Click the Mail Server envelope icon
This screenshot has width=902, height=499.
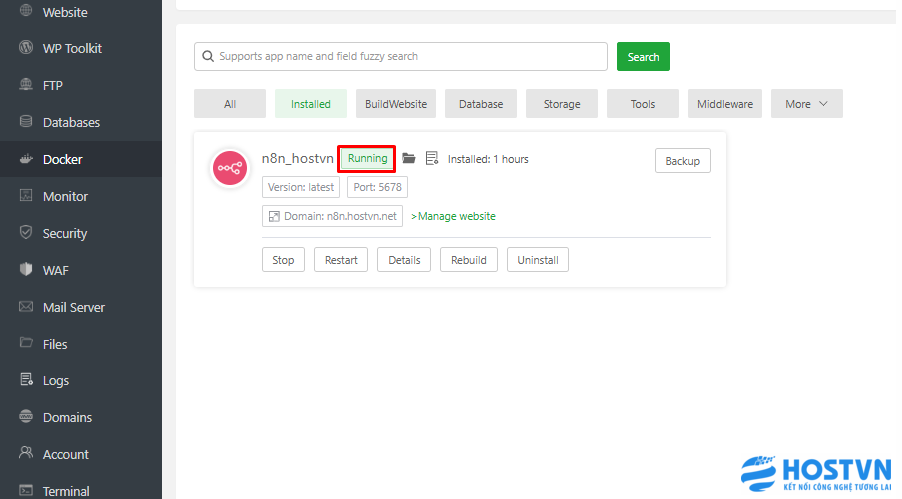[x=26, y=306]
